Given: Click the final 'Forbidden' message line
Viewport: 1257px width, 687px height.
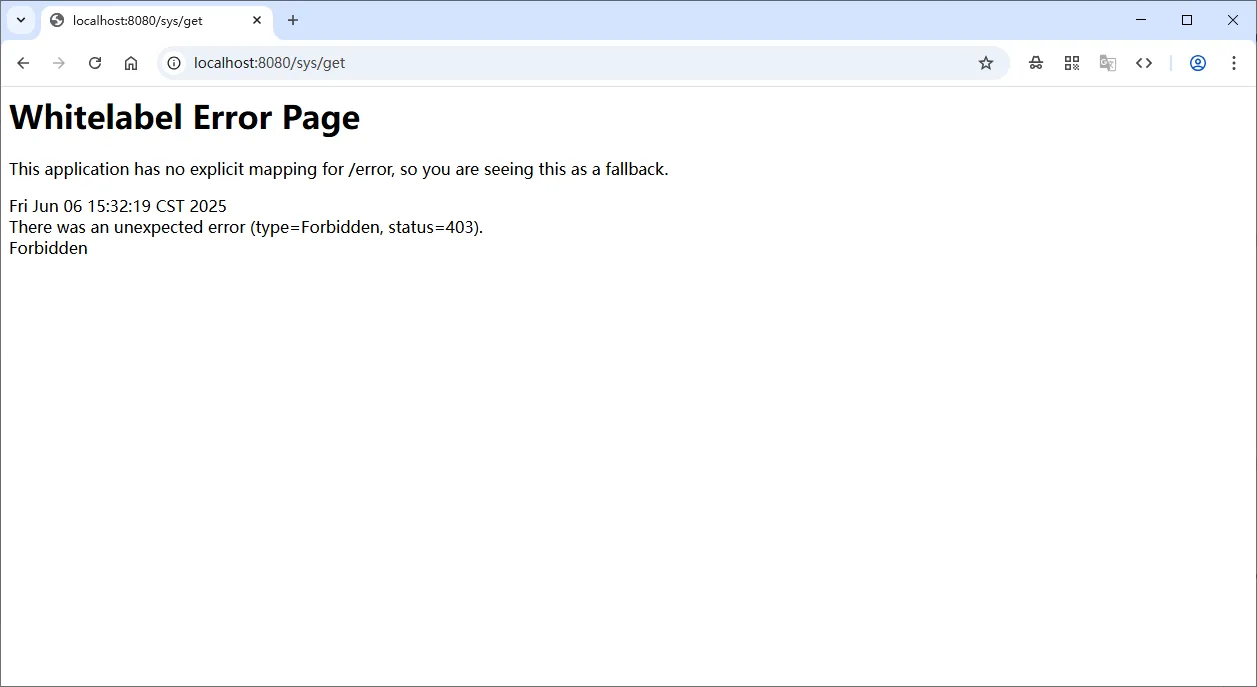Looking at the screenshot, I should [x=49, y=248].
